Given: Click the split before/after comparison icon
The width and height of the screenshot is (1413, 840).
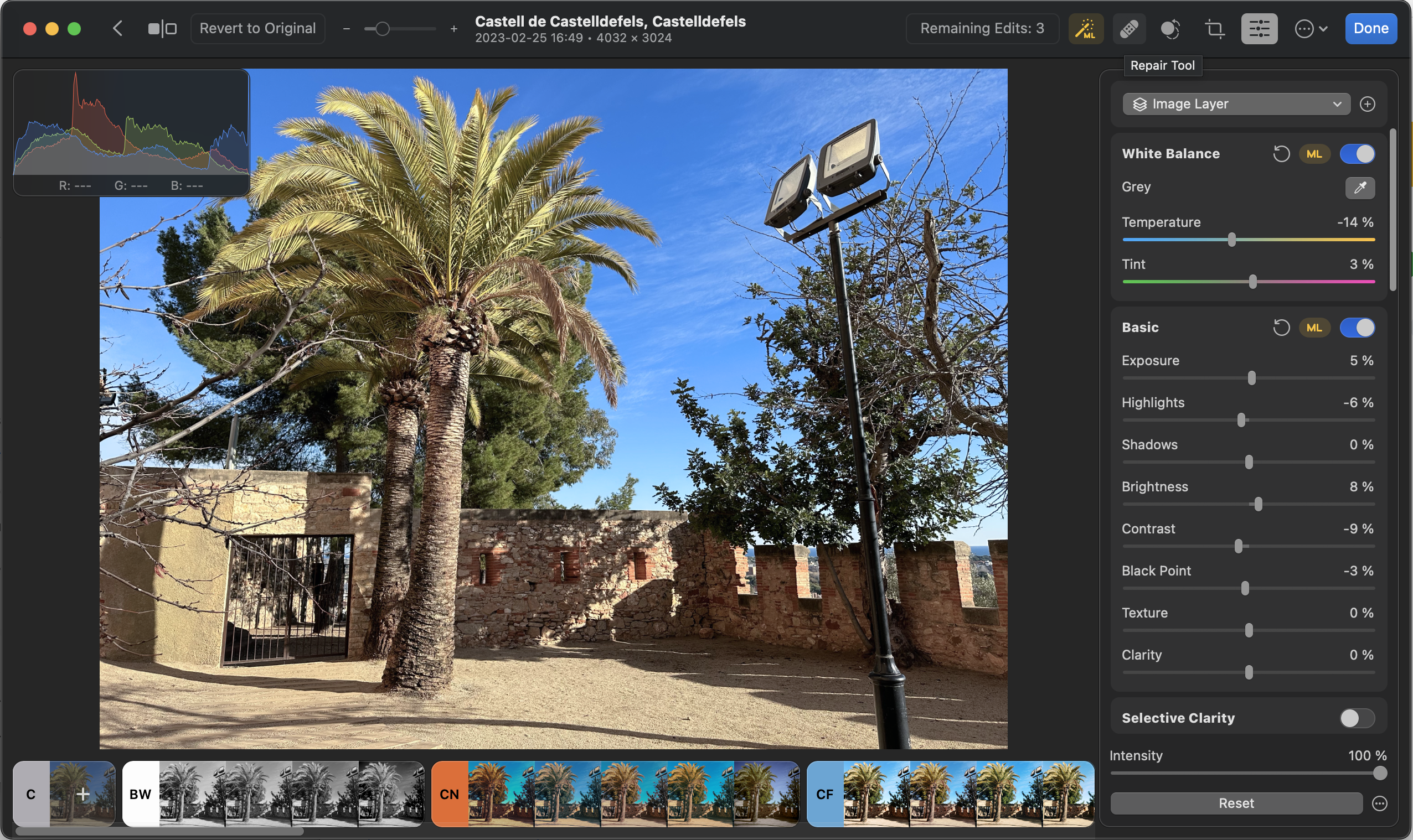Looking at the screenshot, I should (x=162, y=28).
